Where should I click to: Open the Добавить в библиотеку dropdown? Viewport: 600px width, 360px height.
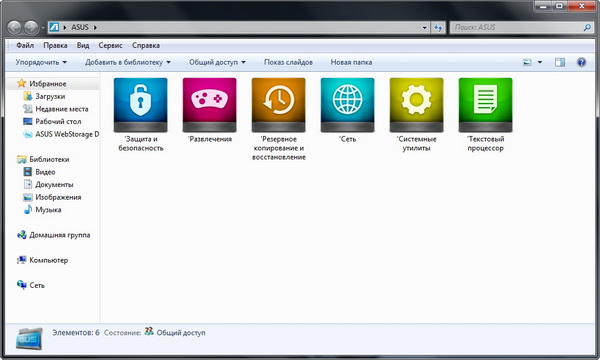click(x=128, y=62)
